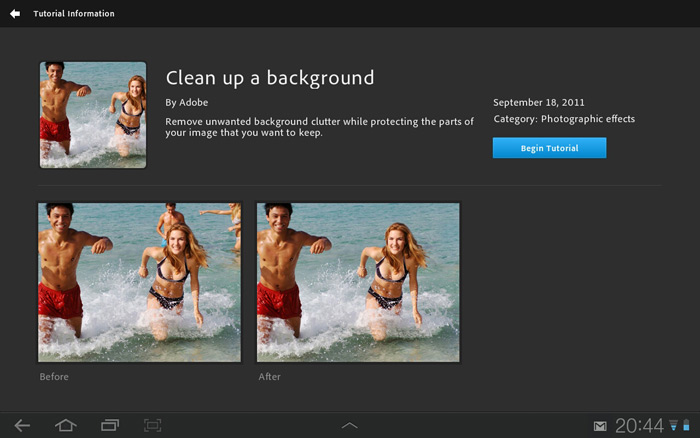
Task: Click the "Clean up a background" title
Action: [x=270, y=78]
